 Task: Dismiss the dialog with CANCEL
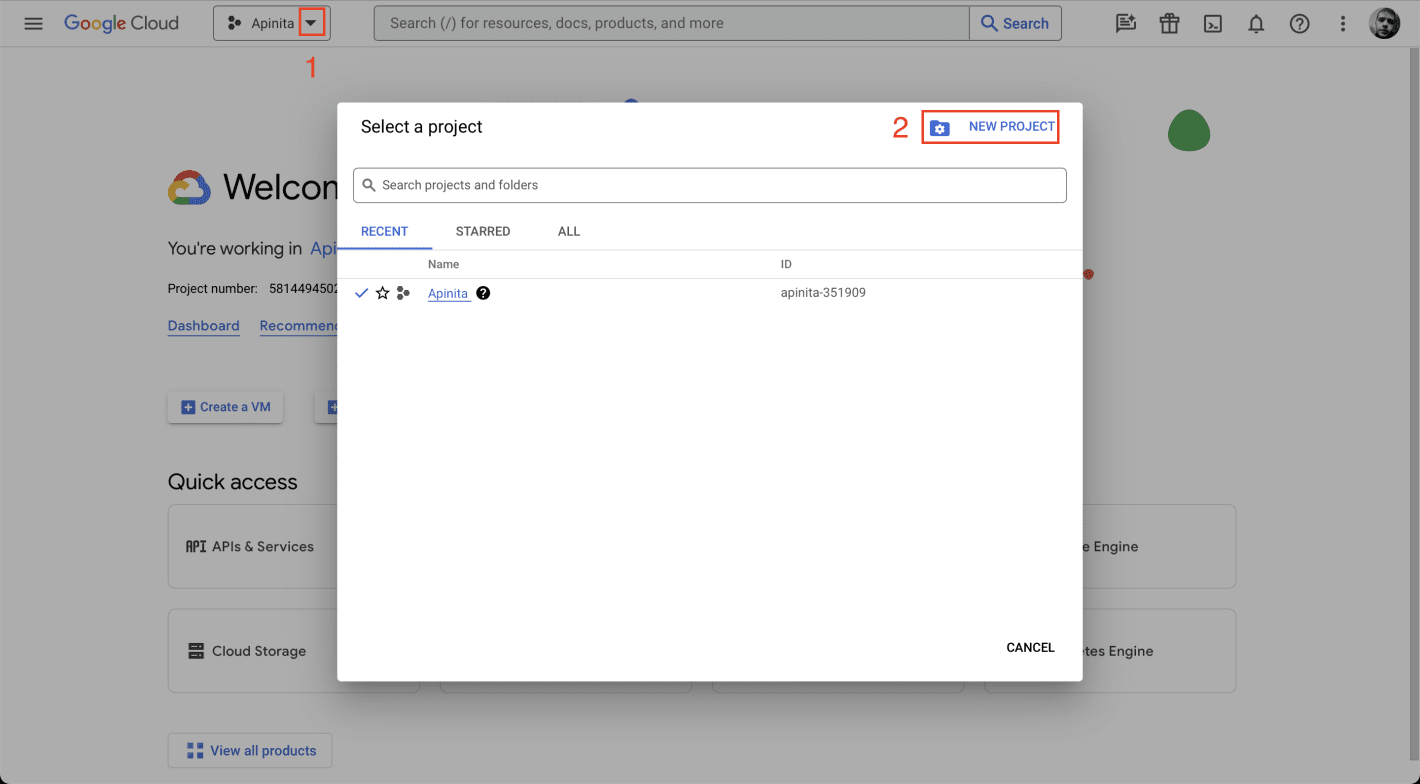point(1030,647)
